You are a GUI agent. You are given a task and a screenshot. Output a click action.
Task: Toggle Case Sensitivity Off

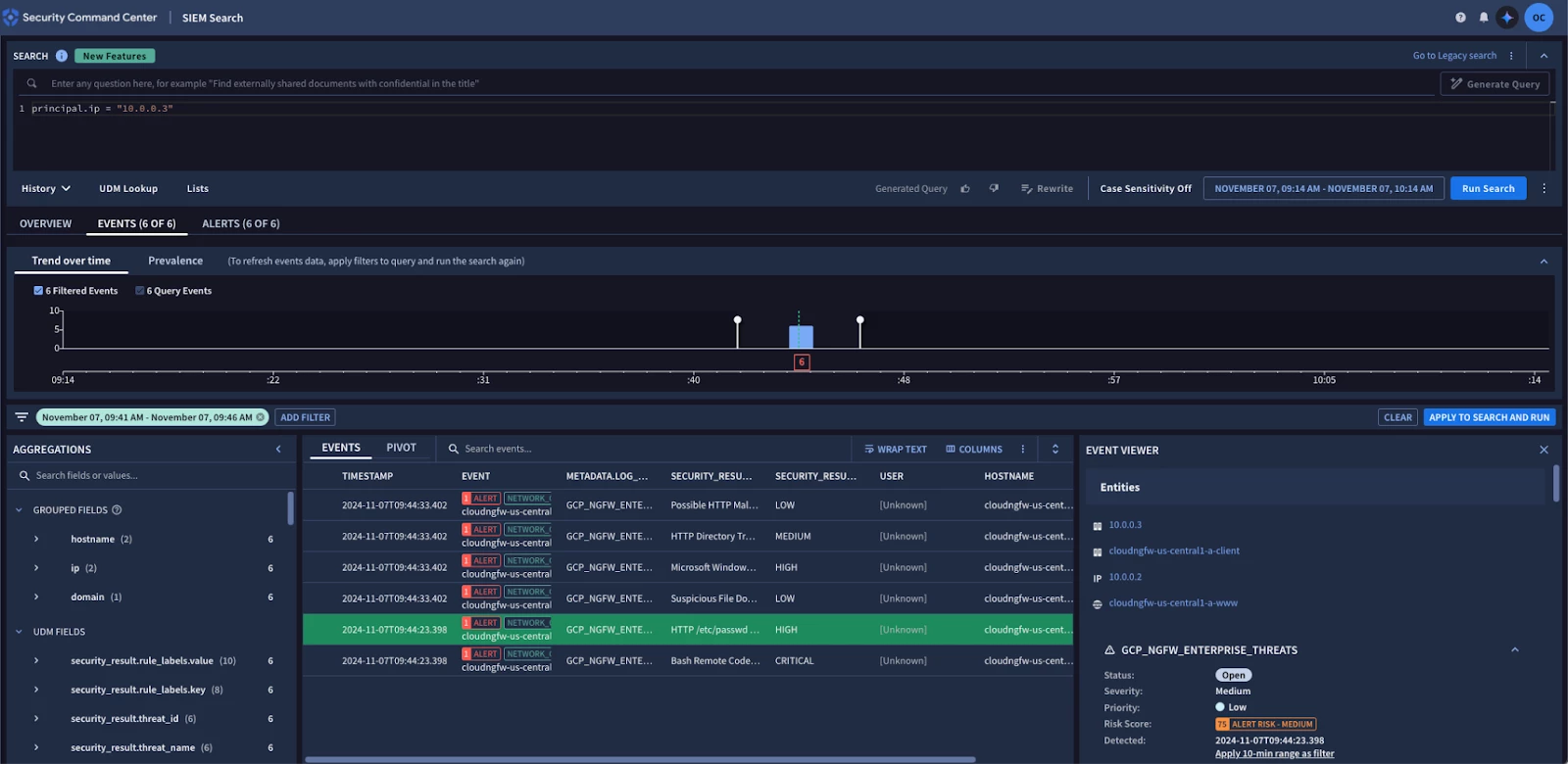pyautogui.click(x=1146, y=189)
